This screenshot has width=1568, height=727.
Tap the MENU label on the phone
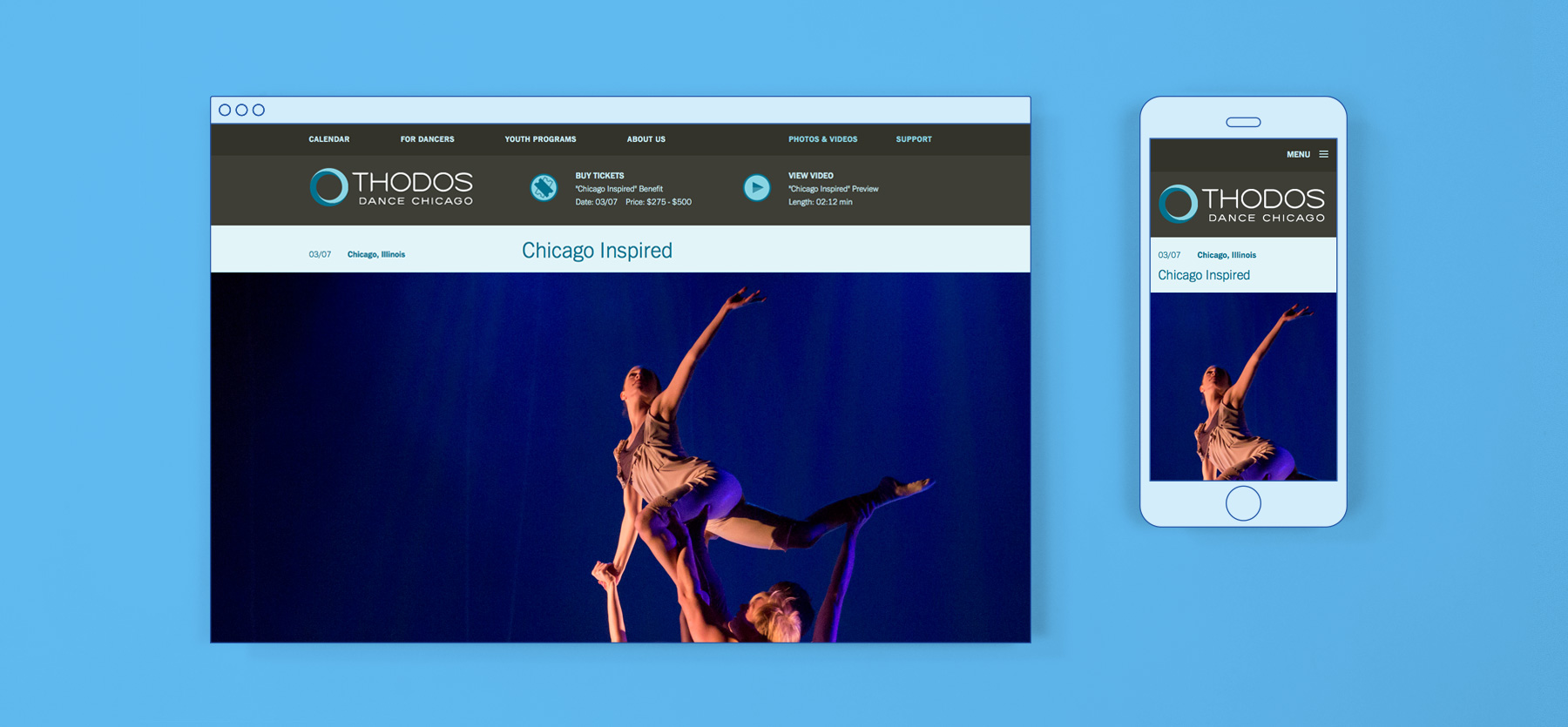(x=1298, y=155)
